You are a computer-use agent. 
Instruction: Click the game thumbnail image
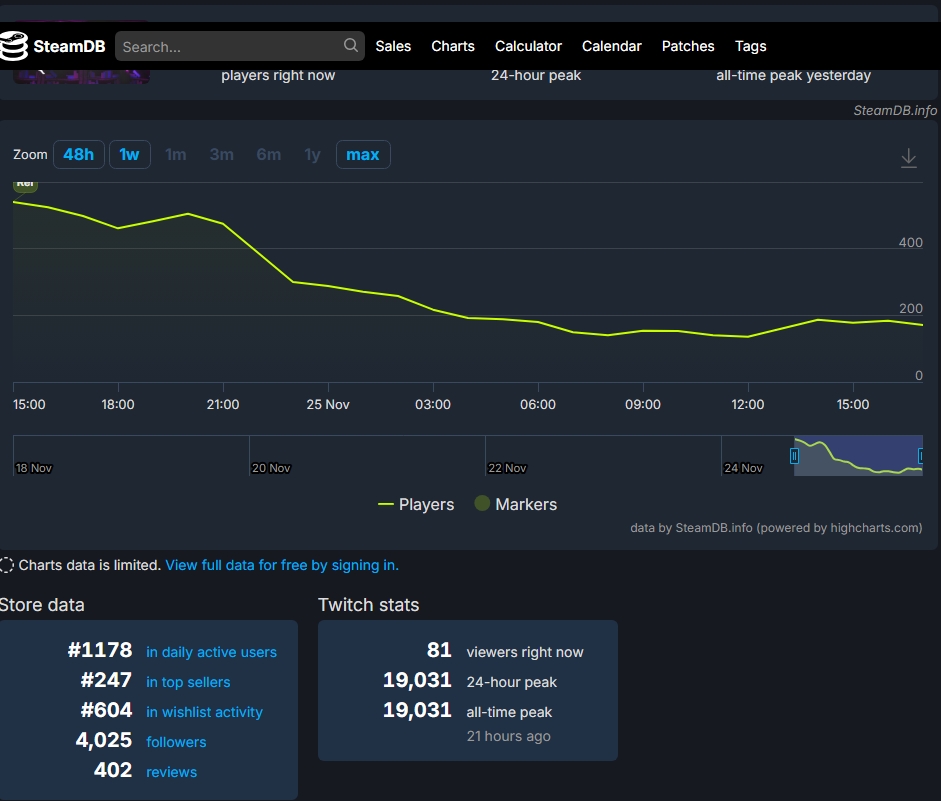81,77
